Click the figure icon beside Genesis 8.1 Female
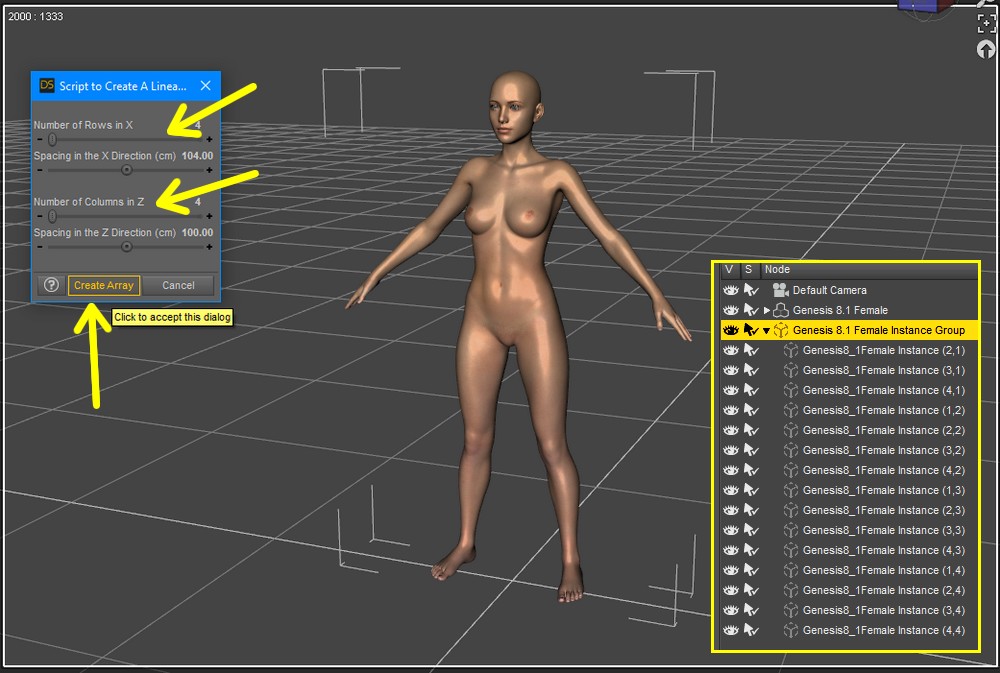This screenshot has width=1000, height=673. 781,310
